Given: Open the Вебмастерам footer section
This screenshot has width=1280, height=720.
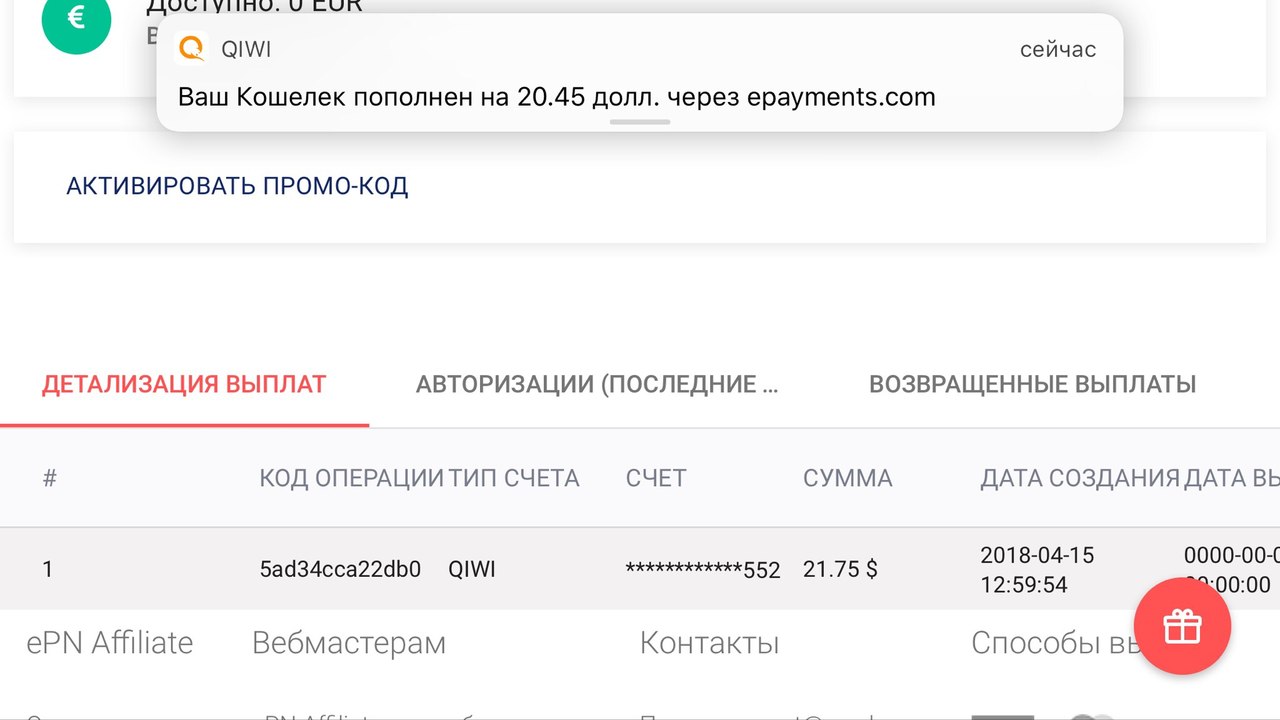Looking at the screenshot, I should pyautogui.click(x=349, y=643).
